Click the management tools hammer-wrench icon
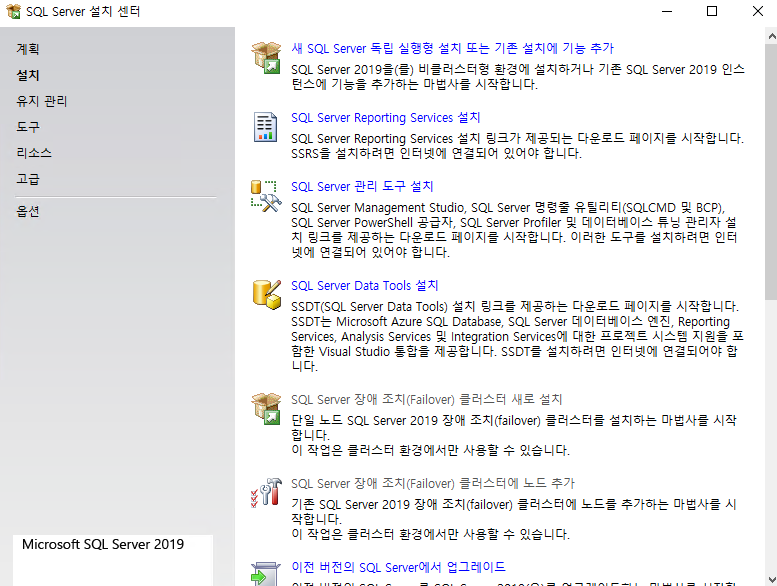This screenshot has width=777, height=586. (x=266, y=196)
